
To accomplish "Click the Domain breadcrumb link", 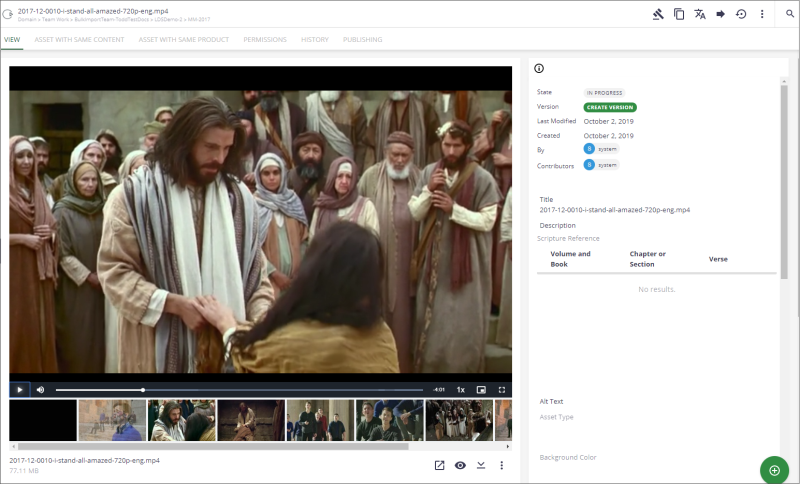I will click(27, 19).
